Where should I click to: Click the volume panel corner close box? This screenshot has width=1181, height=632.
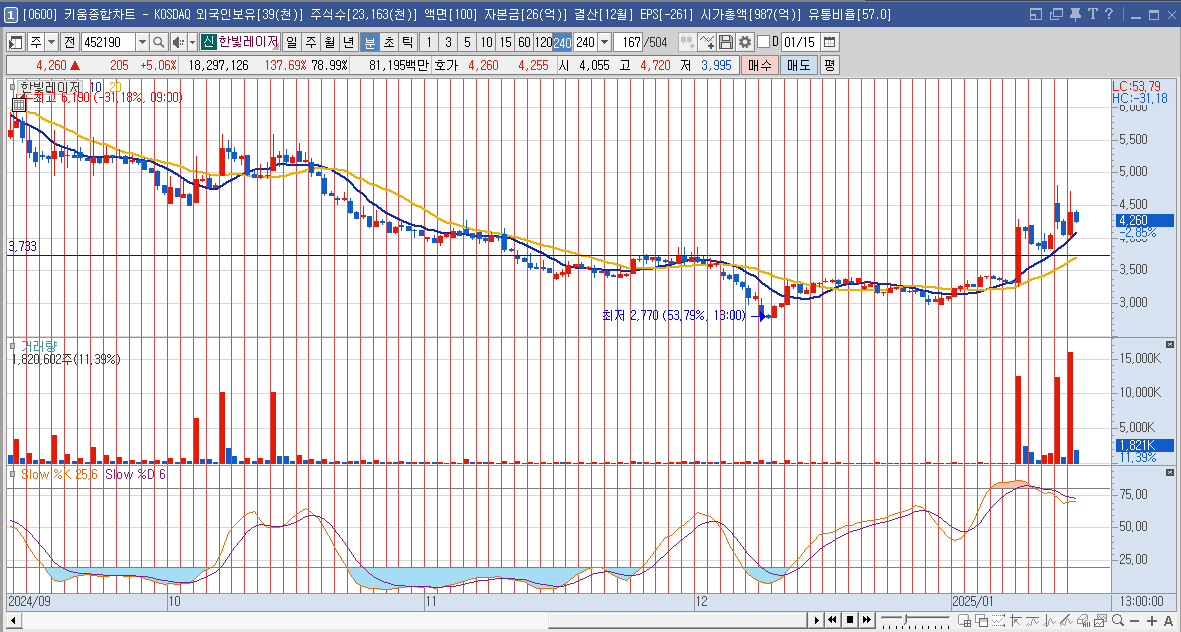point(1170,343)
